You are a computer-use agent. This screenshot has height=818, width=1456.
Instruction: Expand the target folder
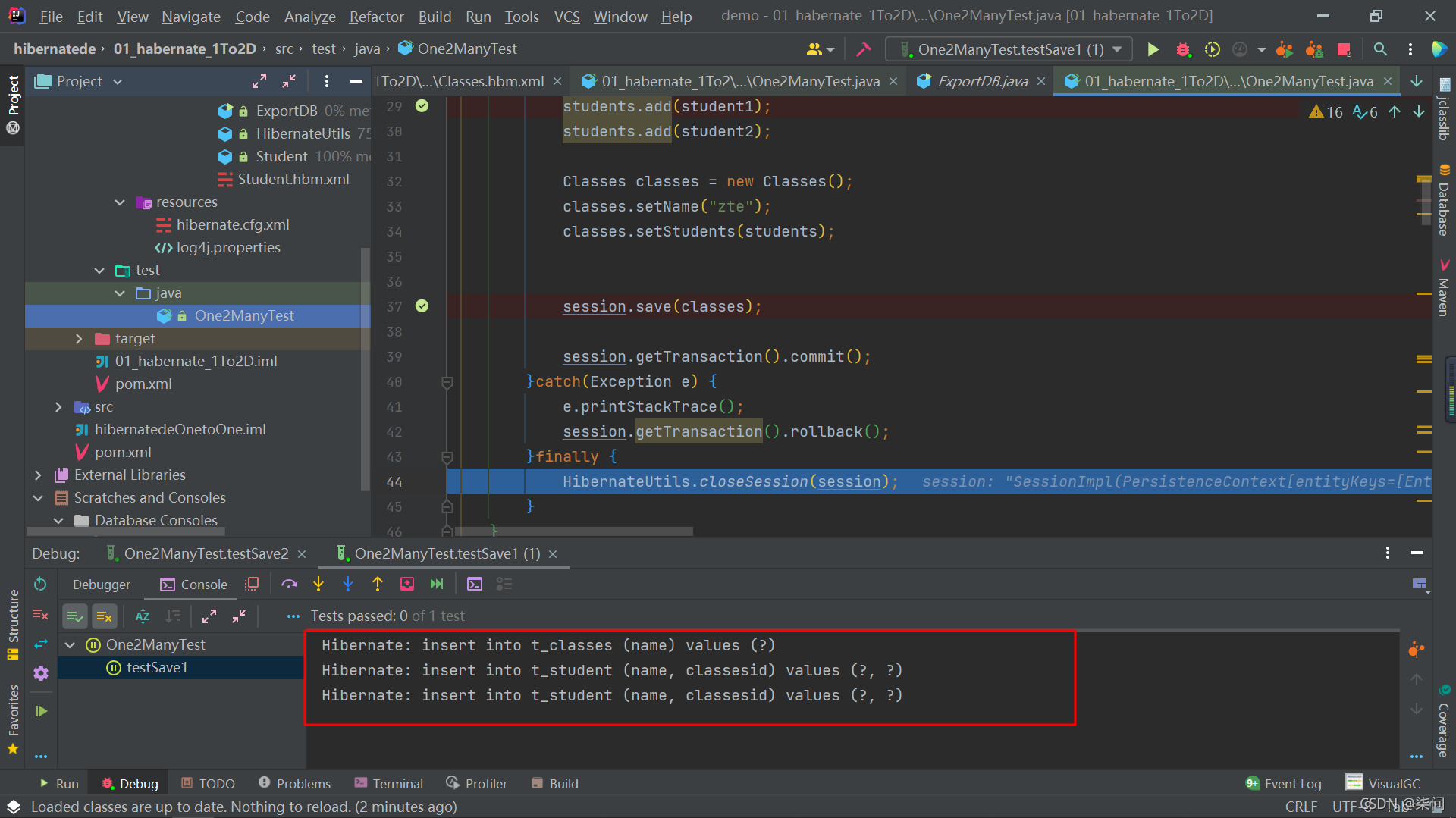[79, 339]
